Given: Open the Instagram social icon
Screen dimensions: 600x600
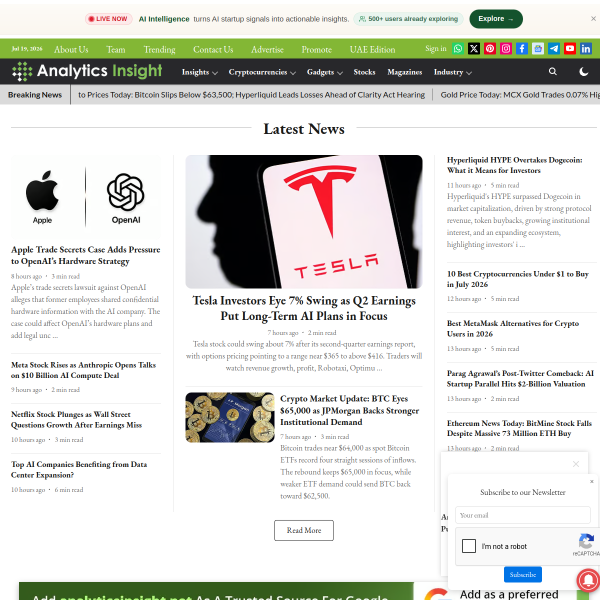Looking at the screenshot, I should click(x=506, y=49).
